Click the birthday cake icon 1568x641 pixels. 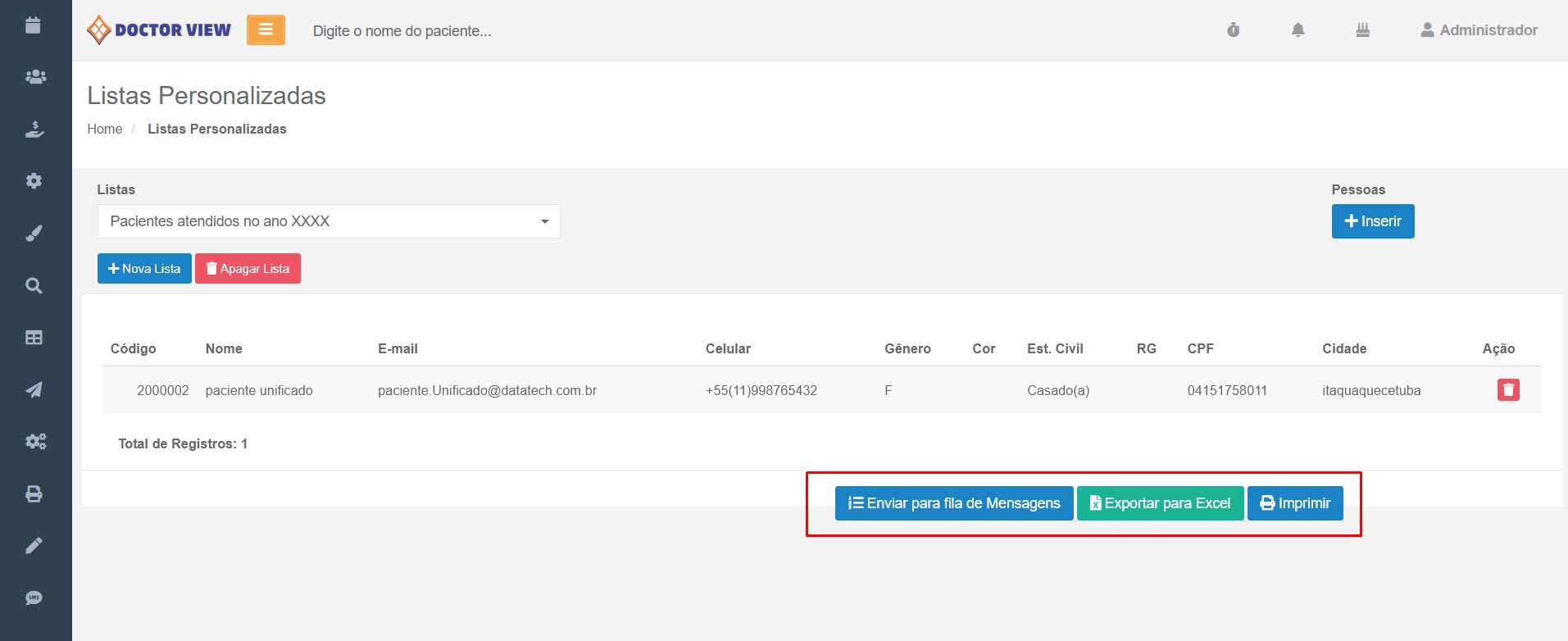[x=1362, y=30]
